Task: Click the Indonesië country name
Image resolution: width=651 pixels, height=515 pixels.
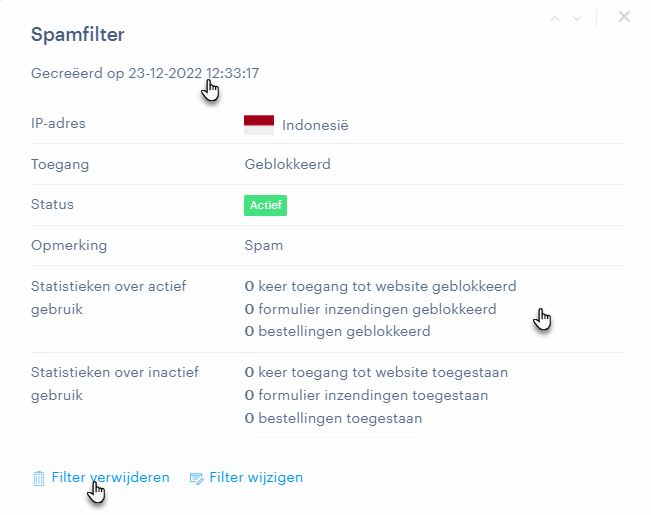Action: point(315,125)
